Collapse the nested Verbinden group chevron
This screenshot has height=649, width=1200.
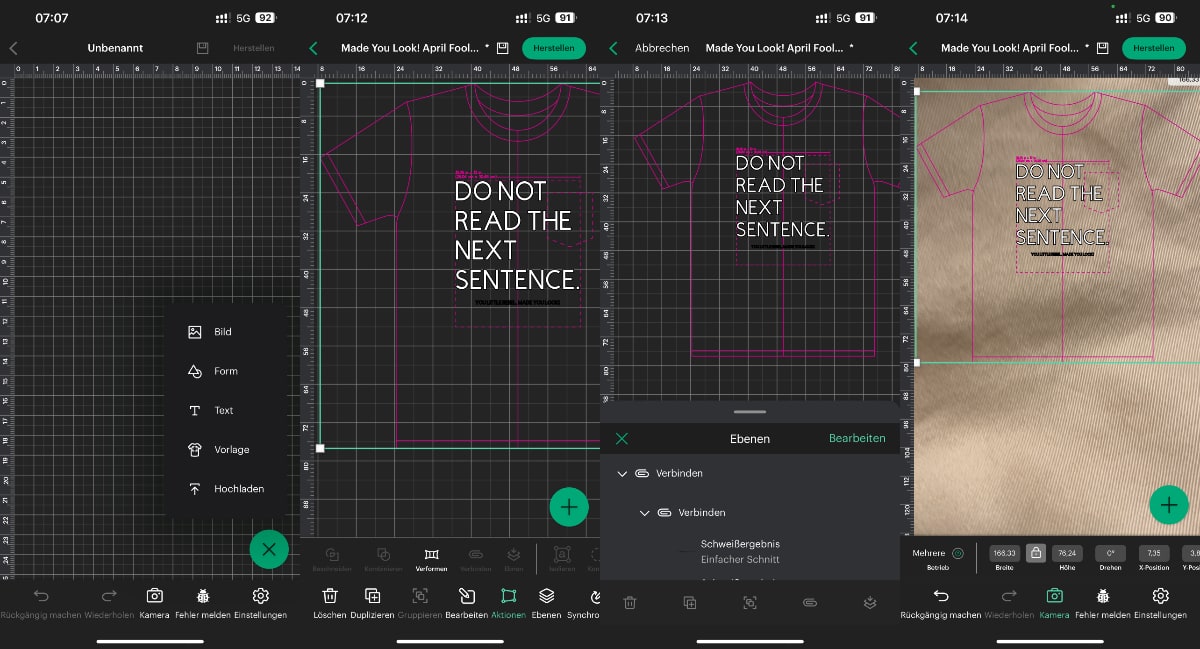tap(644, 513)
